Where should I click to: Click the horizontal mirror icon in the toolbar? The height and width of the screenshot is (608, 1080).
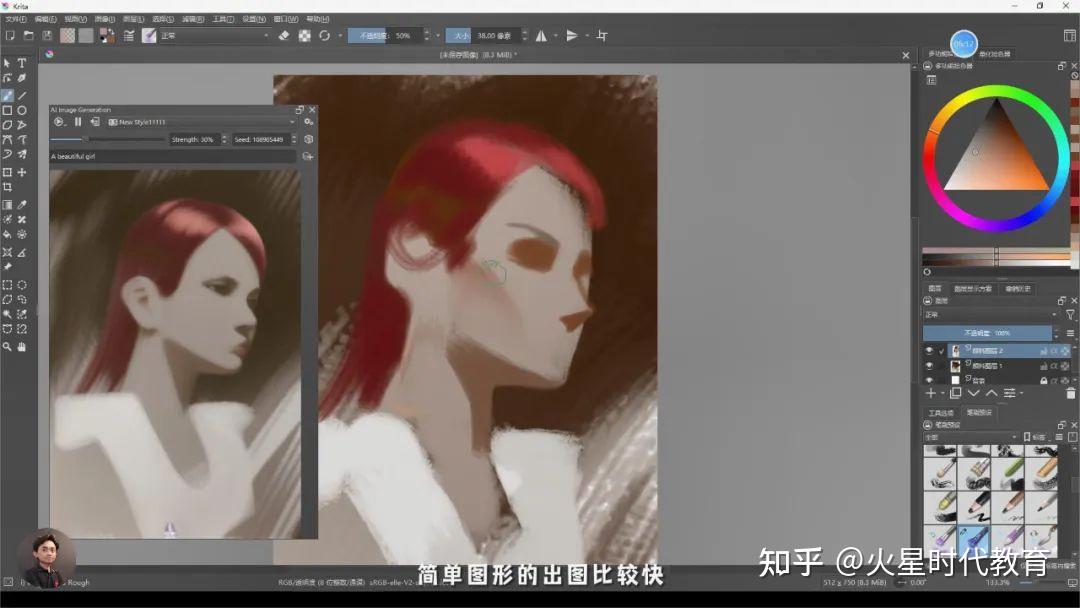pos(542,36)
